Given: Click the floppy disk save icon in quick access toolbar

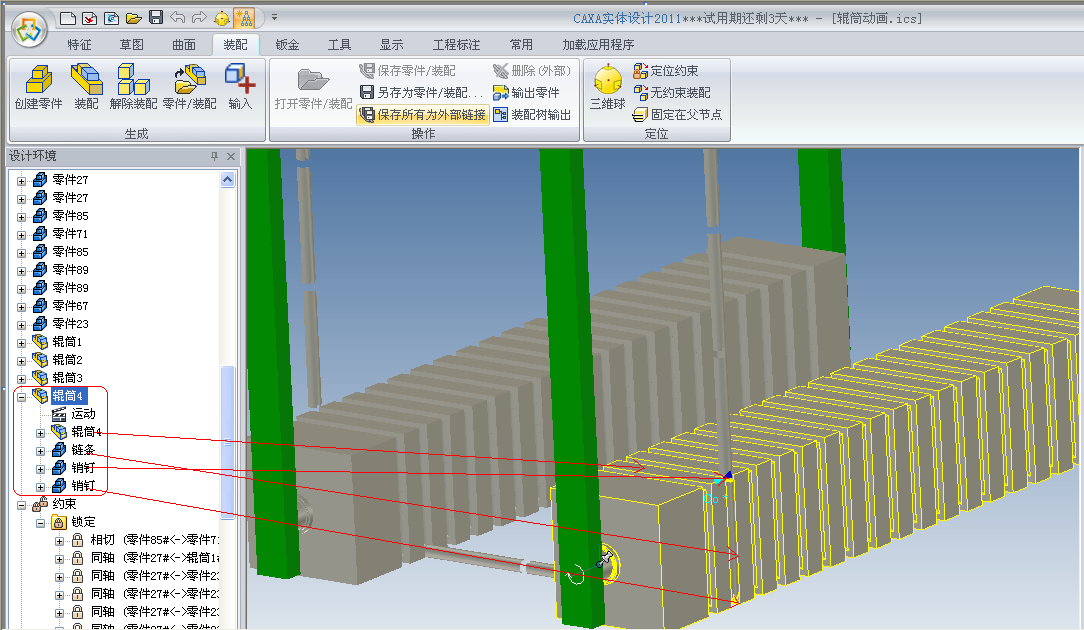Looking at the screenshot, I should (x=156, y=17).
